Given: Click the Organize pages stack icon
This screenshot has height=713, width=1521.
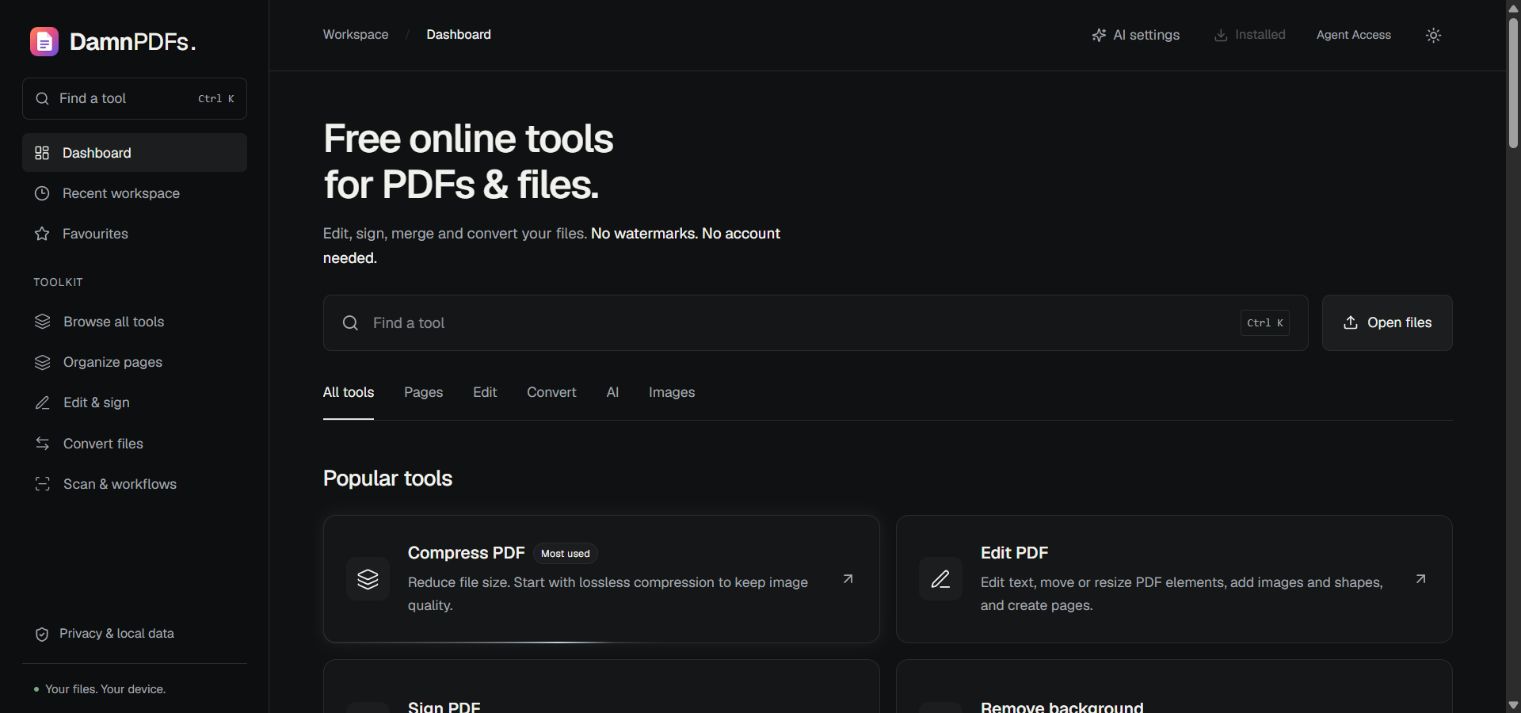Looking at the screenshot, I should coord(42,362).
